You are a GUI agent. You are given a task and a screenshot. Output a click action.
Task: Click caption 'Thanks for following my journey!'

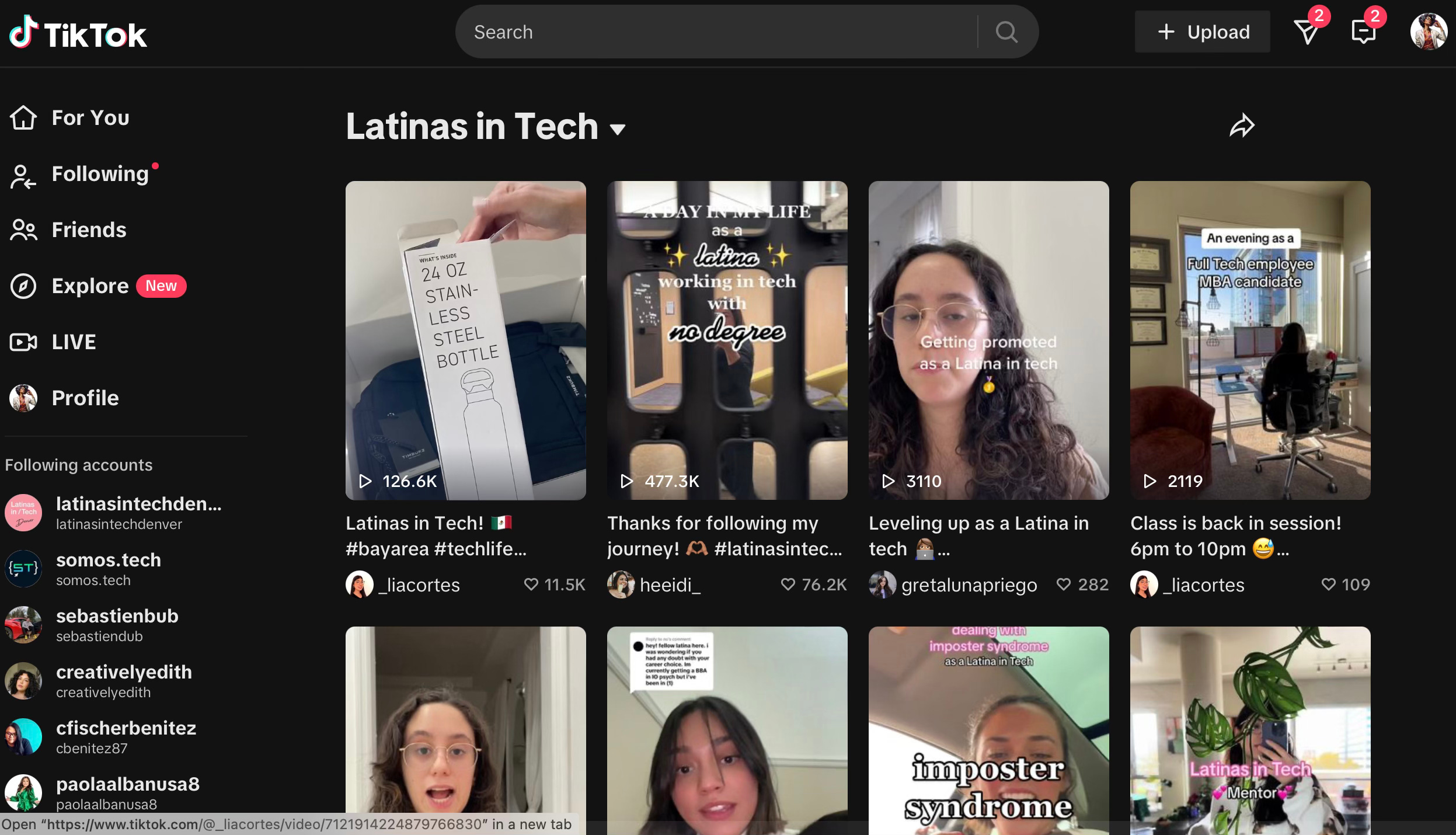(x=725, y=535)
